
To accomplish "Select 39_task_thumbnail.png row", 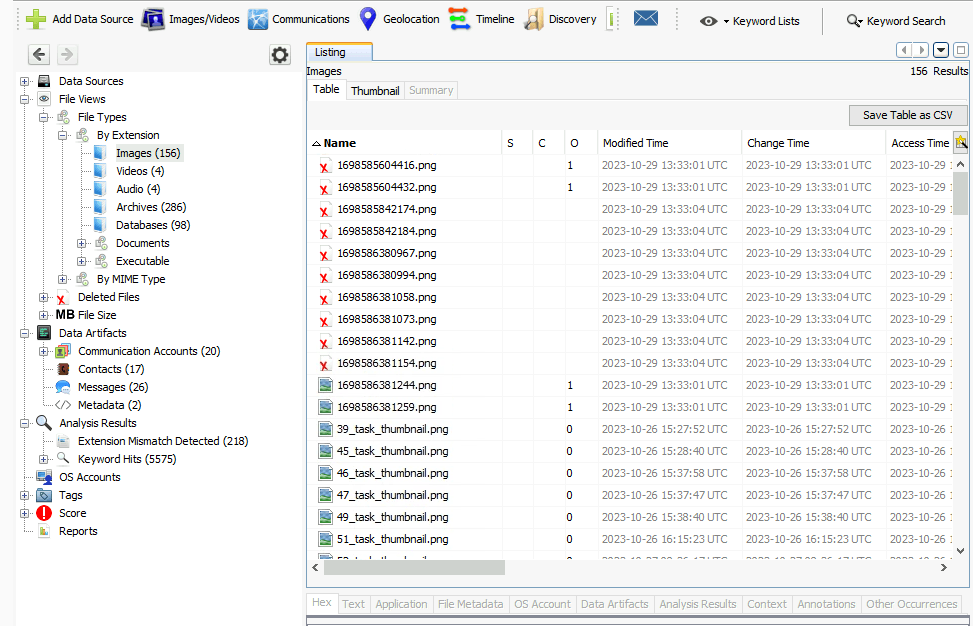I will tap(630, 429).
